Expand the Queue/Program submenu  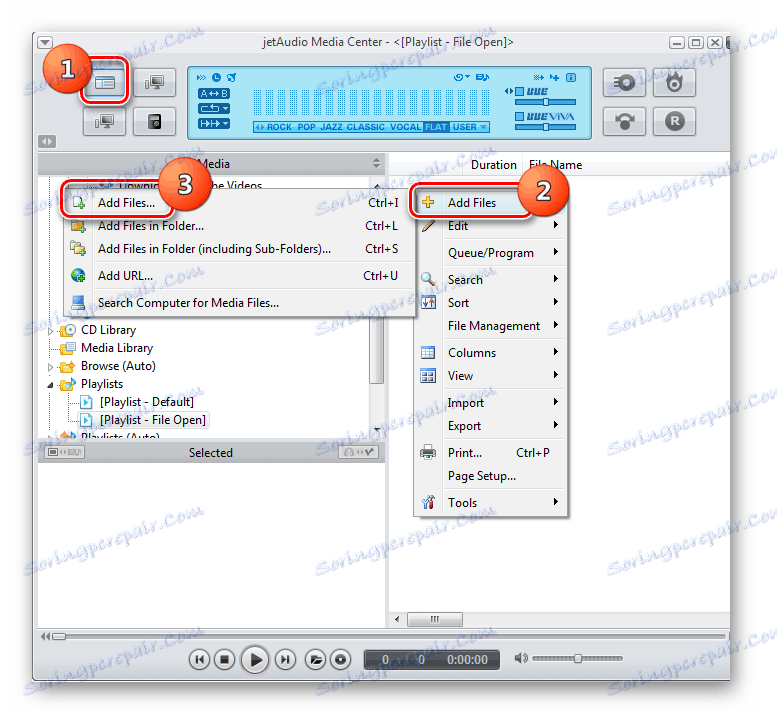(x=490, y=253)
